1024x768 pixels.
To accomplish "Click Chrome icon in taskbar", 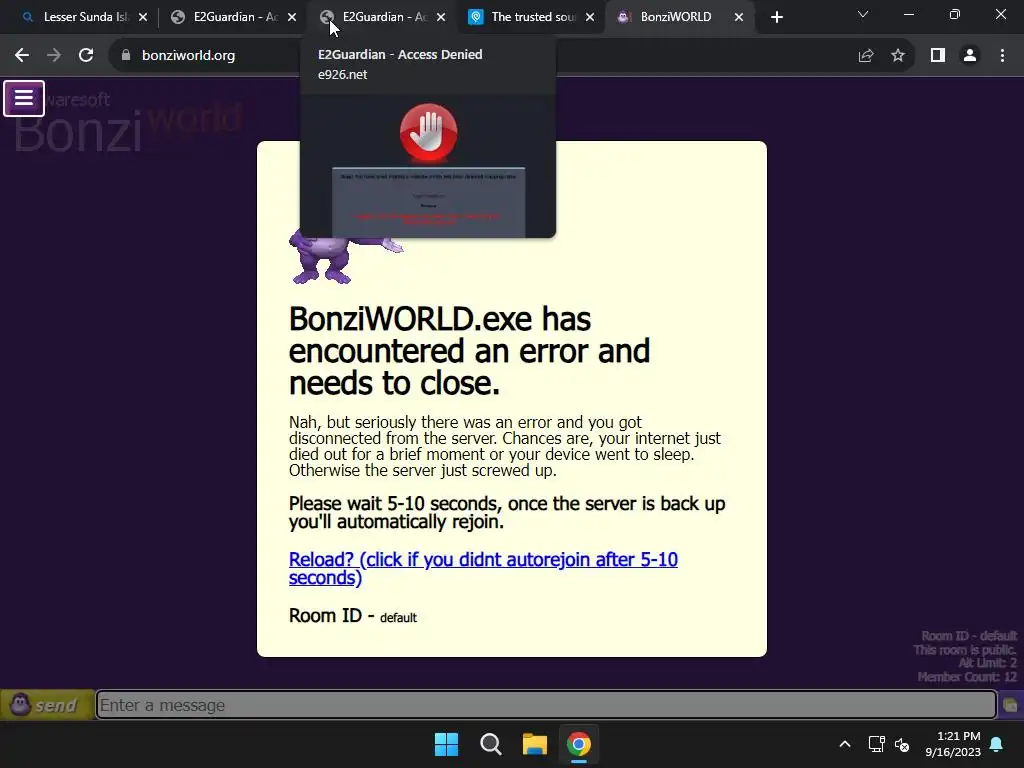I will pyautogui.click(x=579, y=744).
